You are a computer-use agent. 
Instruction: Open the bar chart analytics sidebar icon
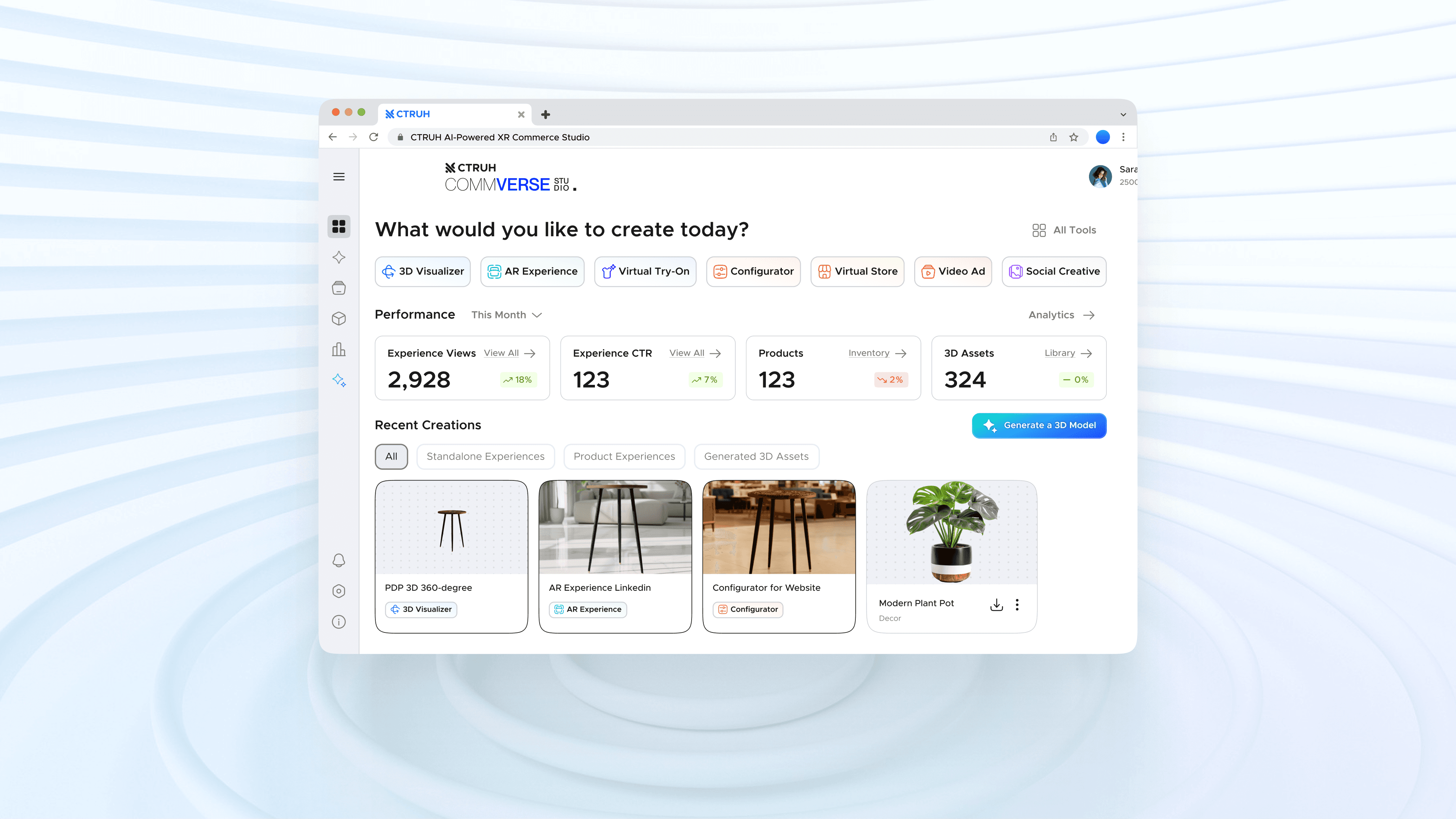click(x=339, y=349)
